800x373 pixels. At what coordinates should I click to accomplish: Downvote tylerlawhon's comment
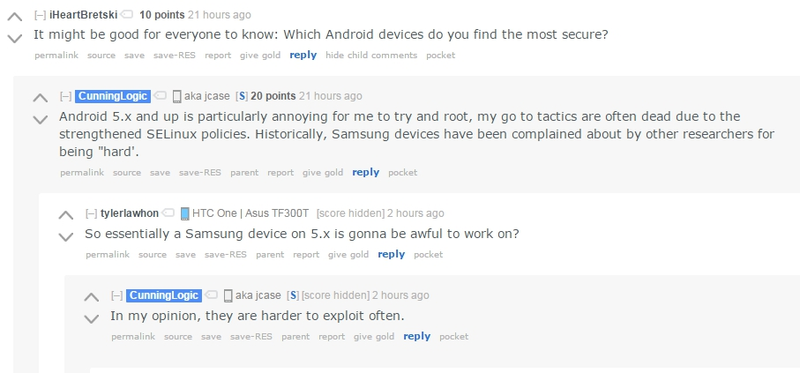click(x=66, y=237)
